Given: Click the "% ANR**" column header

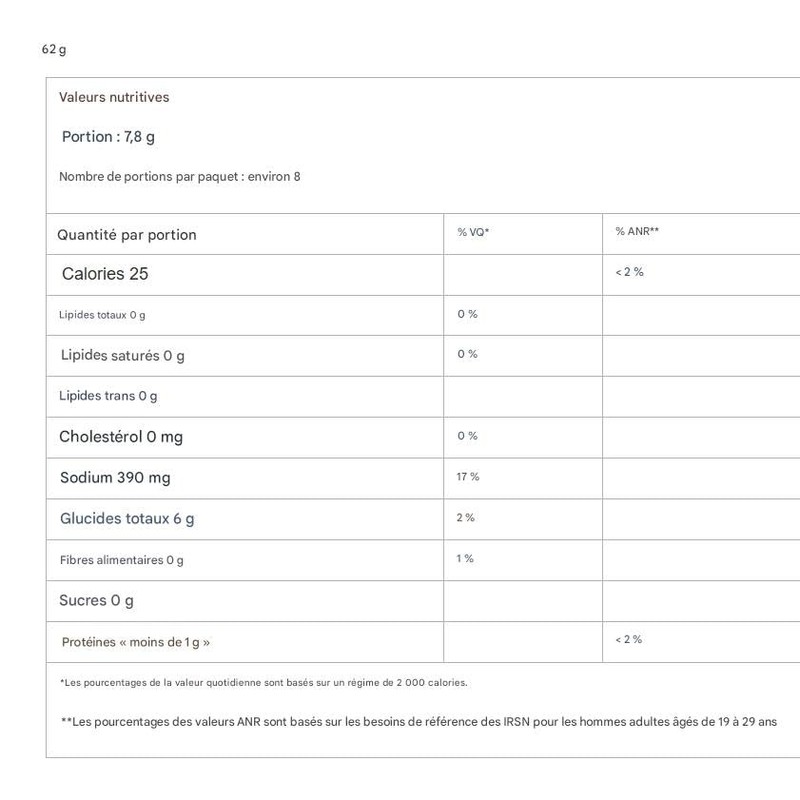Looking at the screenshot, I should click(637, 232).
